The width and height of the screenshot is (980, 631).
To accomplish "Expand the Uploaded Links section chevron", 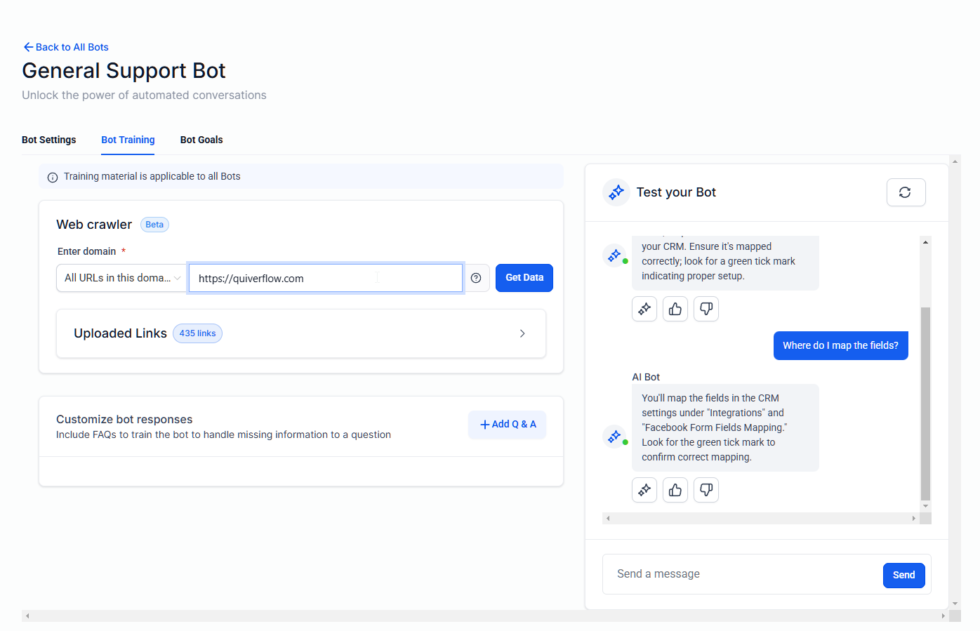I will point(522,334).
